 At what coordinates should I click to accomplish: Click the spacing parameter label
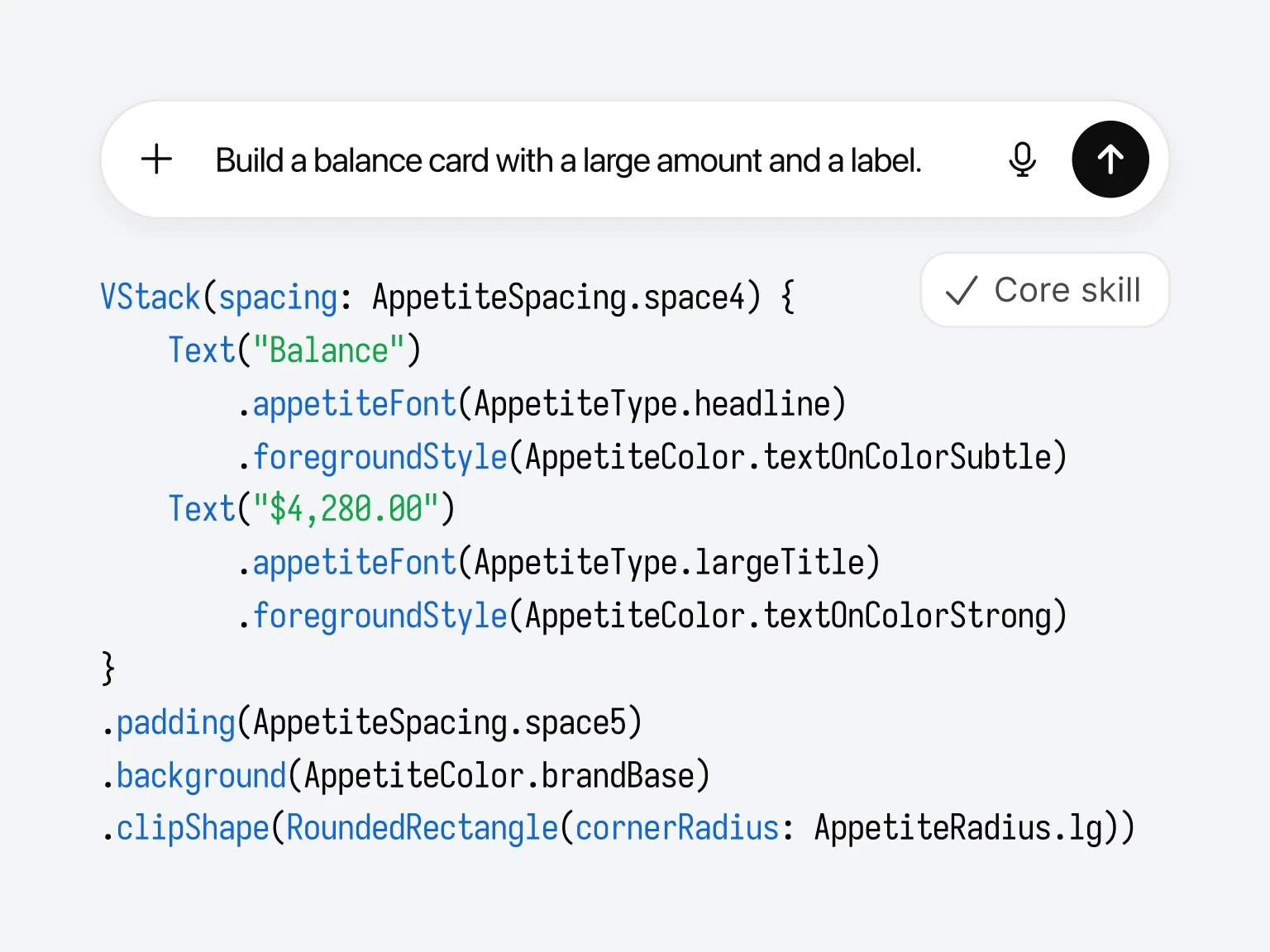coord(279,298)
